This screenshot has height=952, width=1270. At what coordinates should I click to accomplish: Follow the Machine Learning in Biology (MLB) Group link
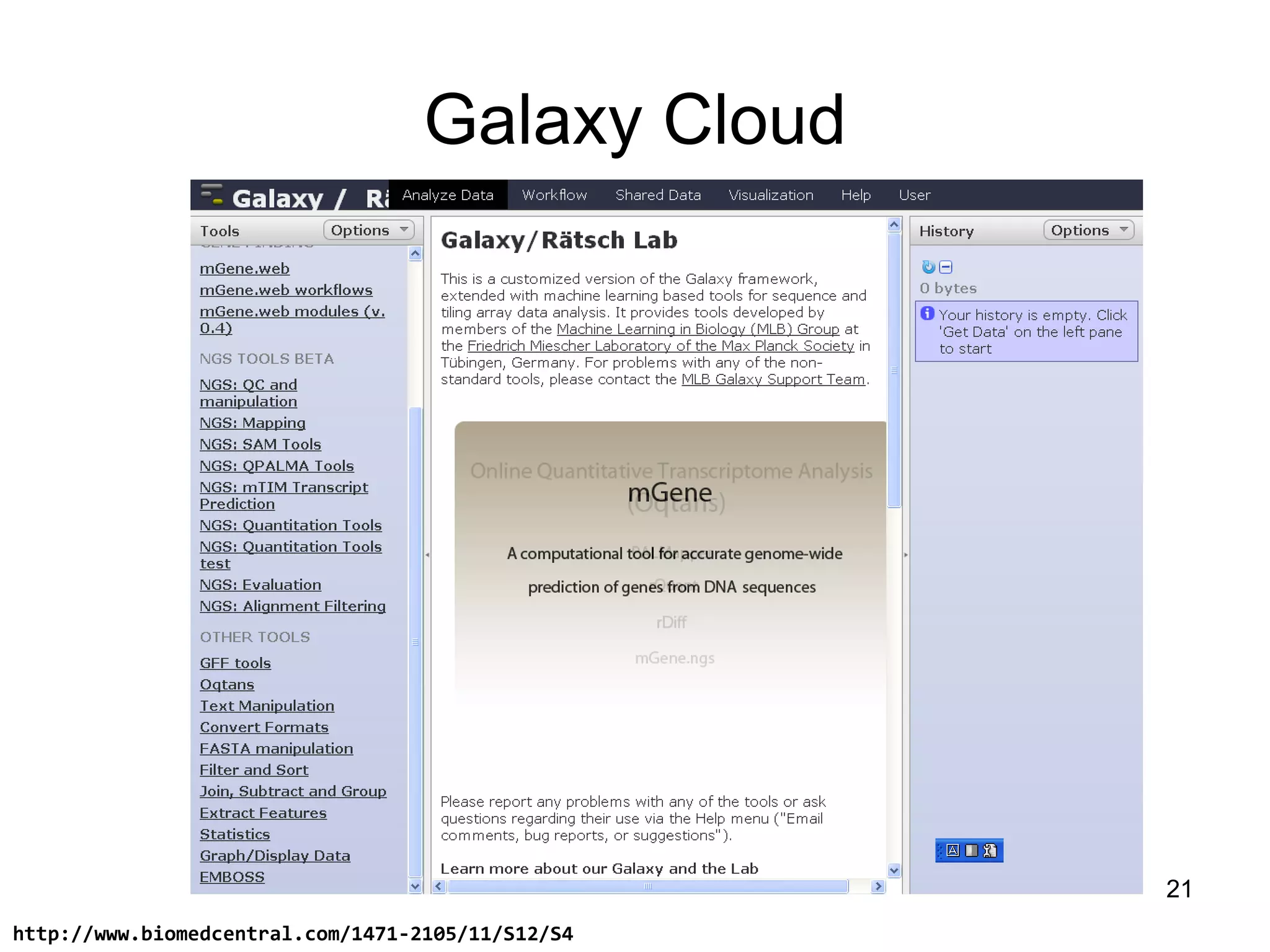698,329
